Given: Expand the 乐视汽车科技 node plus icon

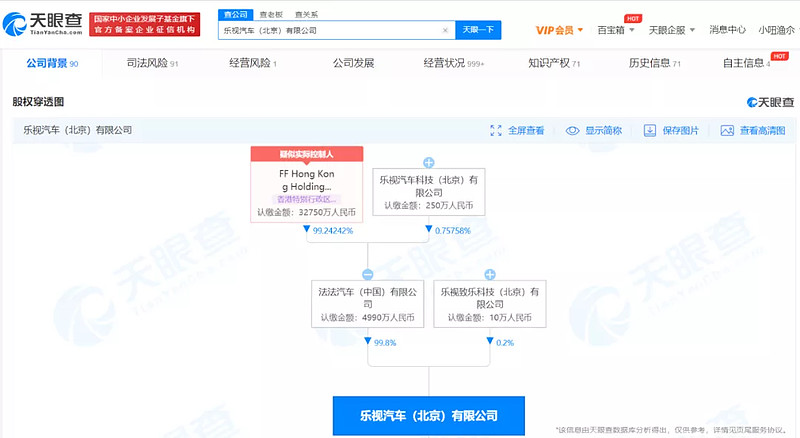Looking at the screenshot, I should click(x=429, y=163).
